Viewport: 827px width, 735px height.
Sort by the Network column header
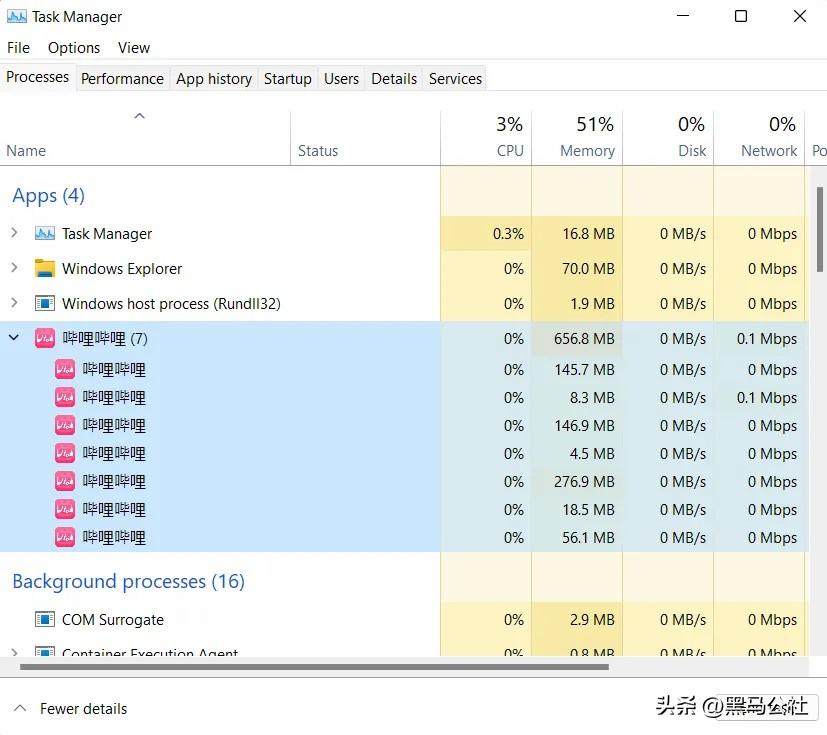pos(759,138)
